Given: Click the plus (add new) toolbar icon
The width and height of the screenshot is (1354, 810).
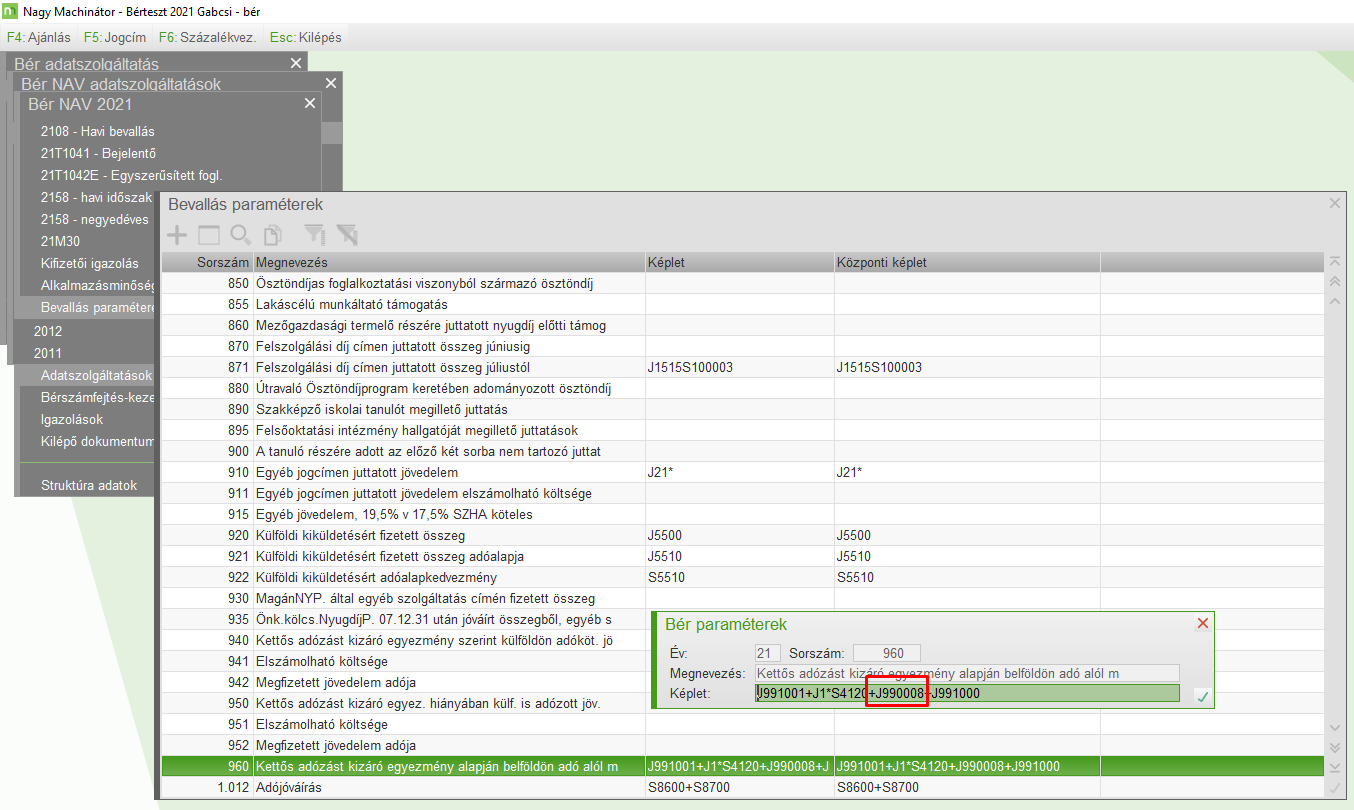Looking at the screenshot, I should point(176,235).
